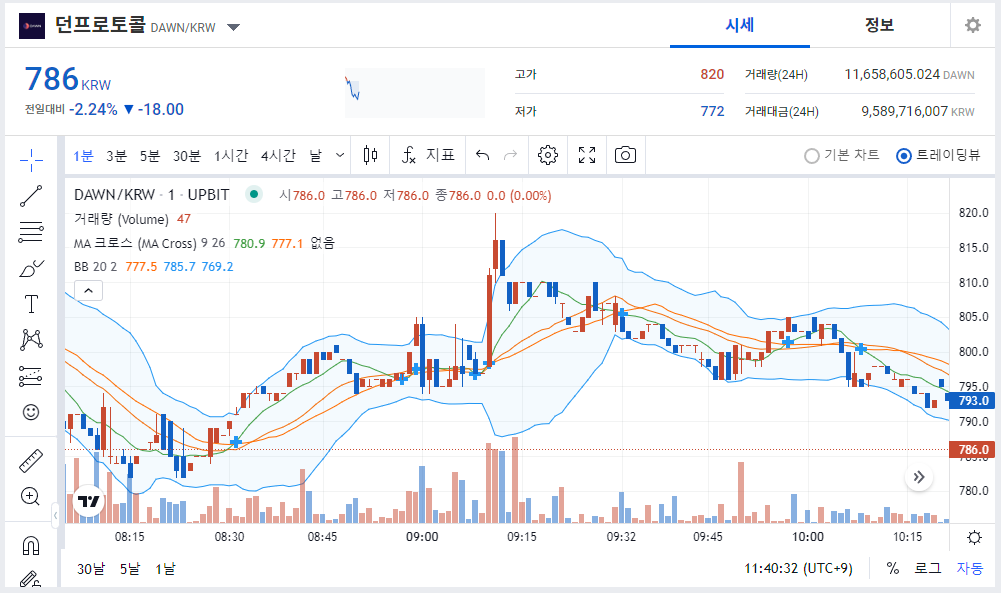Open the top-right page settings gear
The image size is (1001, 593).
972,26
